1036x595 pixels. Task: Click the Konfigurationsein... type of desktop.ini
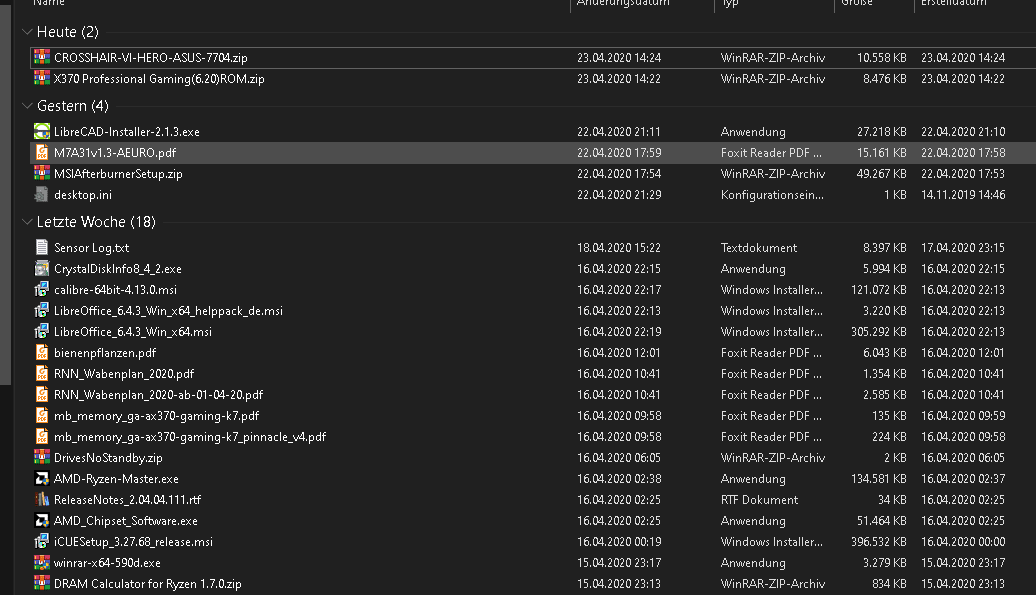pyautogui.click(x=772, y=195)
